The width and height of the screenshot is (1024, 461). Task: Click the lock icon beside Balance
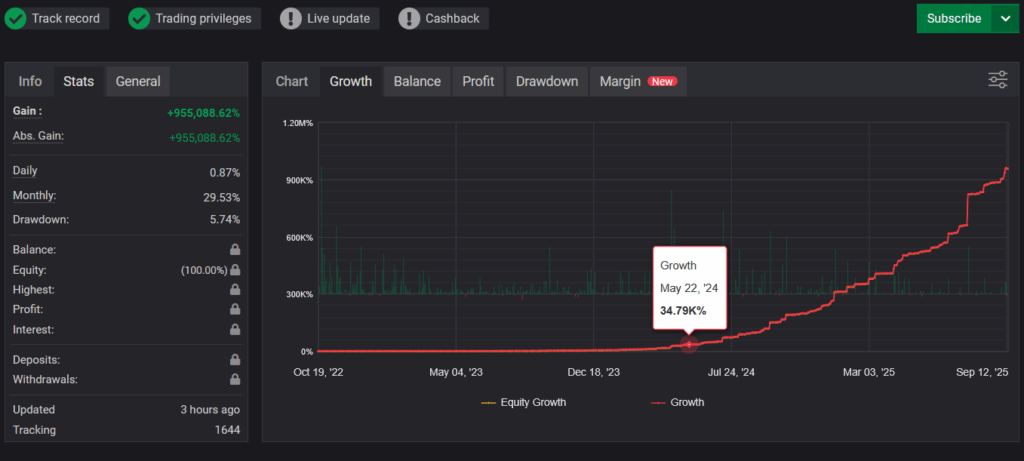point(235,250)
